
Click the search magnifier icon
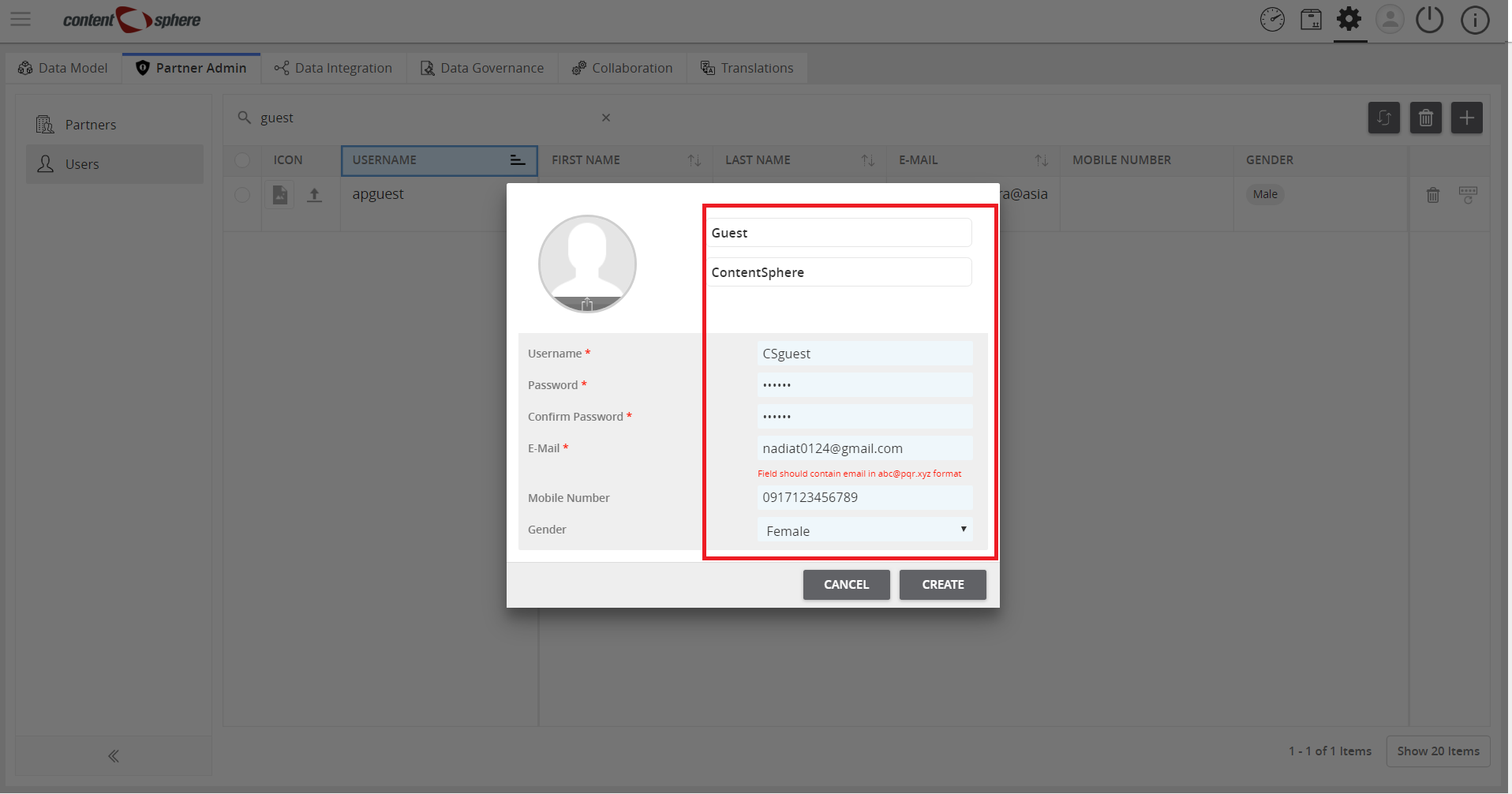(245, 118)
